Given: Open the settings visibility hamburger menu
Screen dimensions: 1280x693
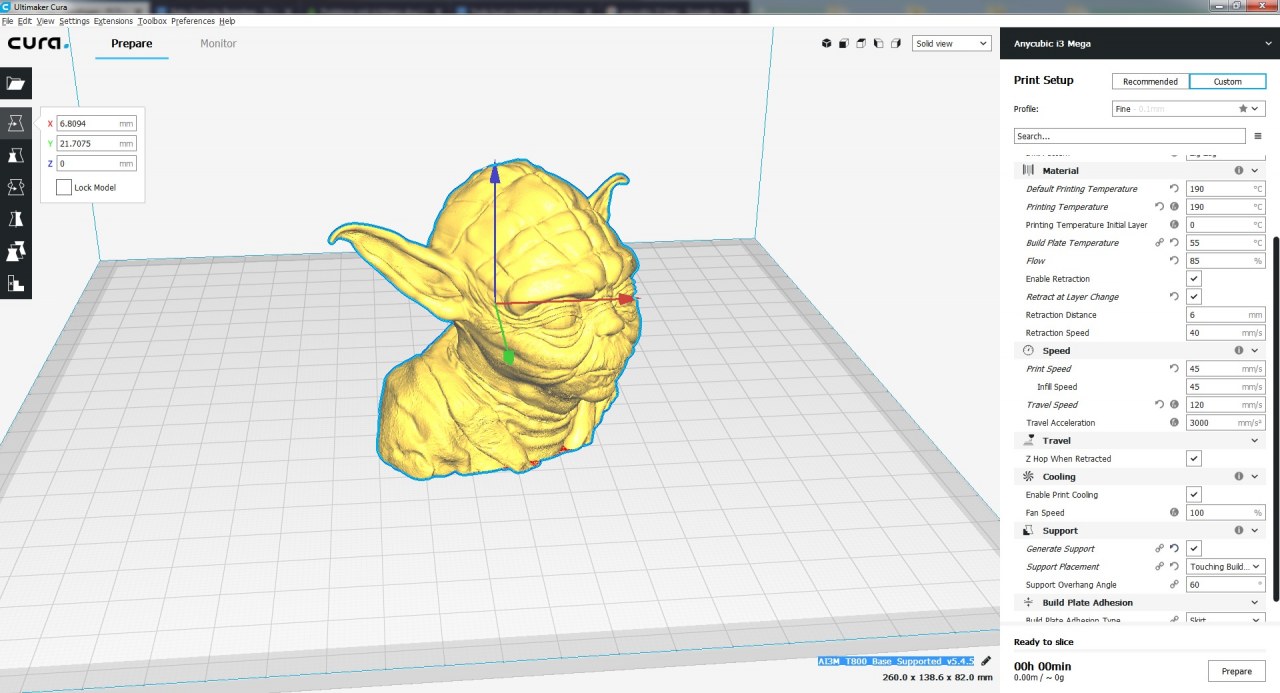Looking at the screenshot, I should tap(1257, 136).
